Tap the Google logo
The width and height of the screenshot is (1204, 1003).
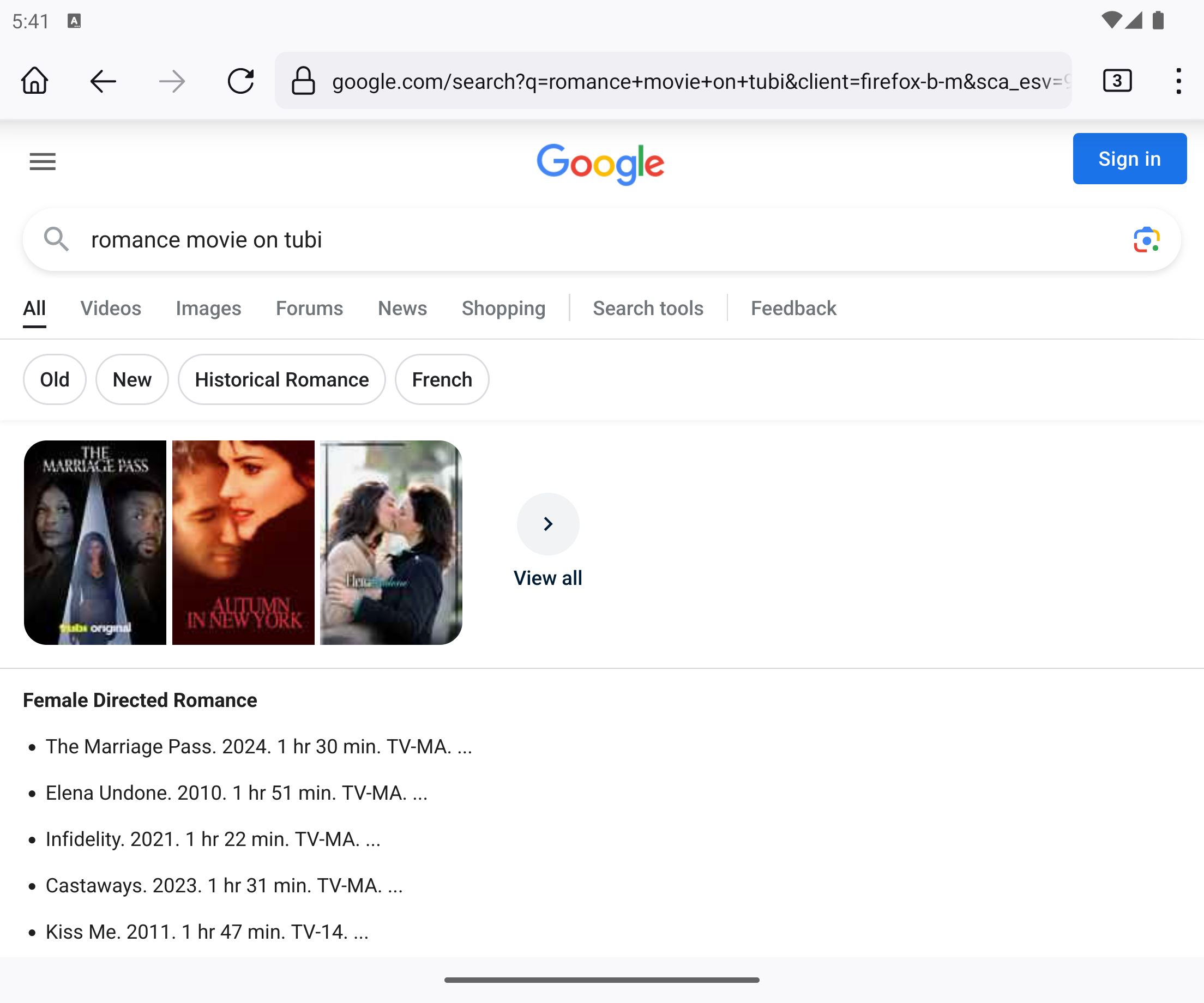601,165
